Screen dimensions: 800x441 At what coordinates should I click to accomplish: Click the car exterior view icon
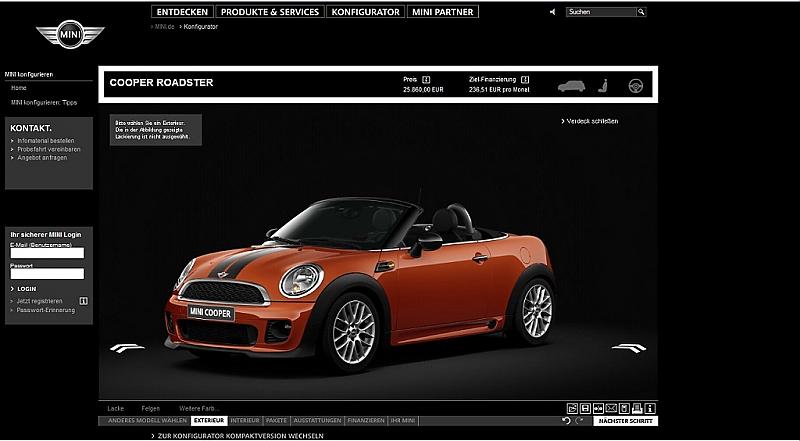click(571, 84)
